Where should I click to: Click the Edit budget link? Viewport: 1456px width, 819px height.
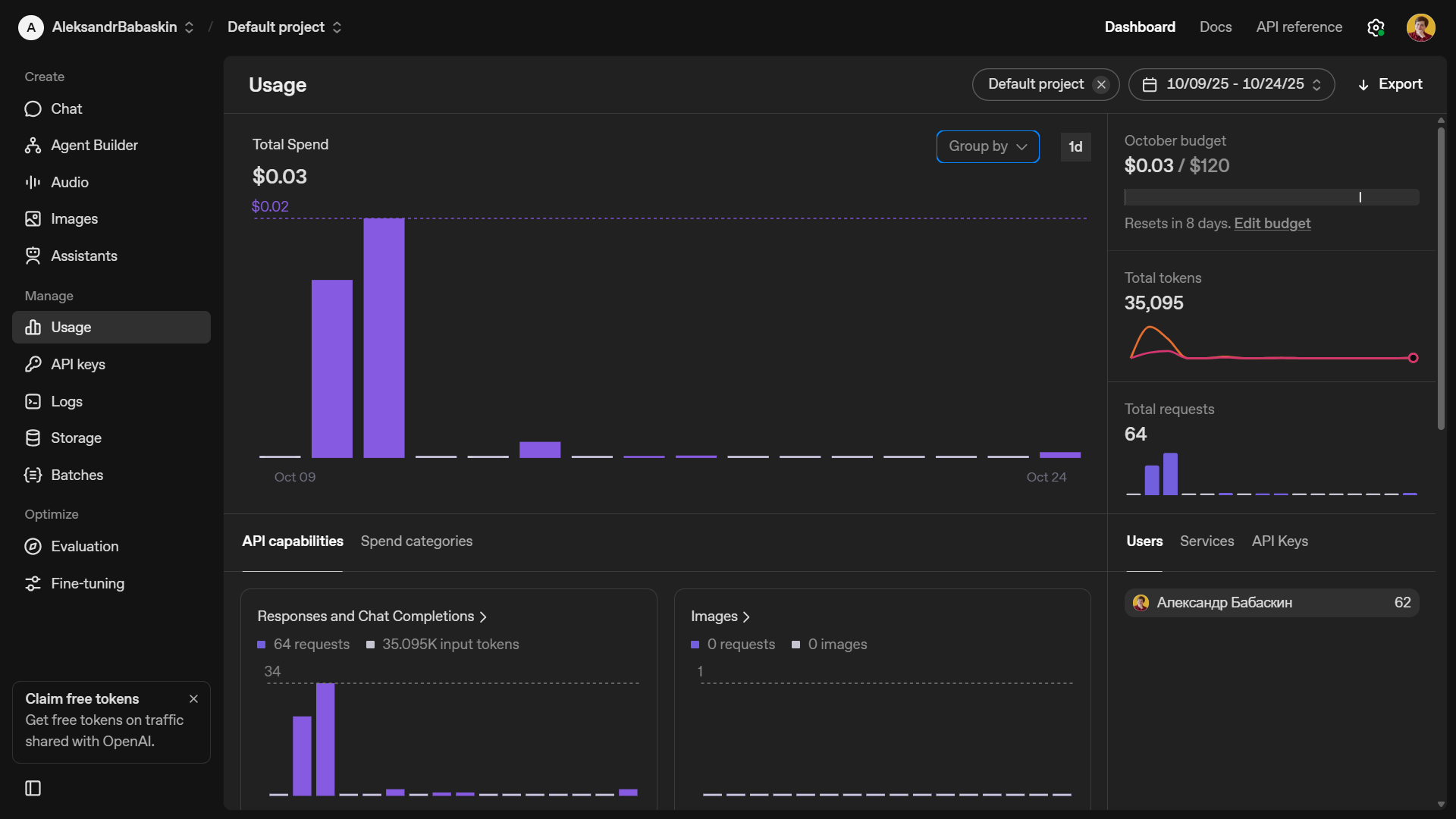[1272, 224]
